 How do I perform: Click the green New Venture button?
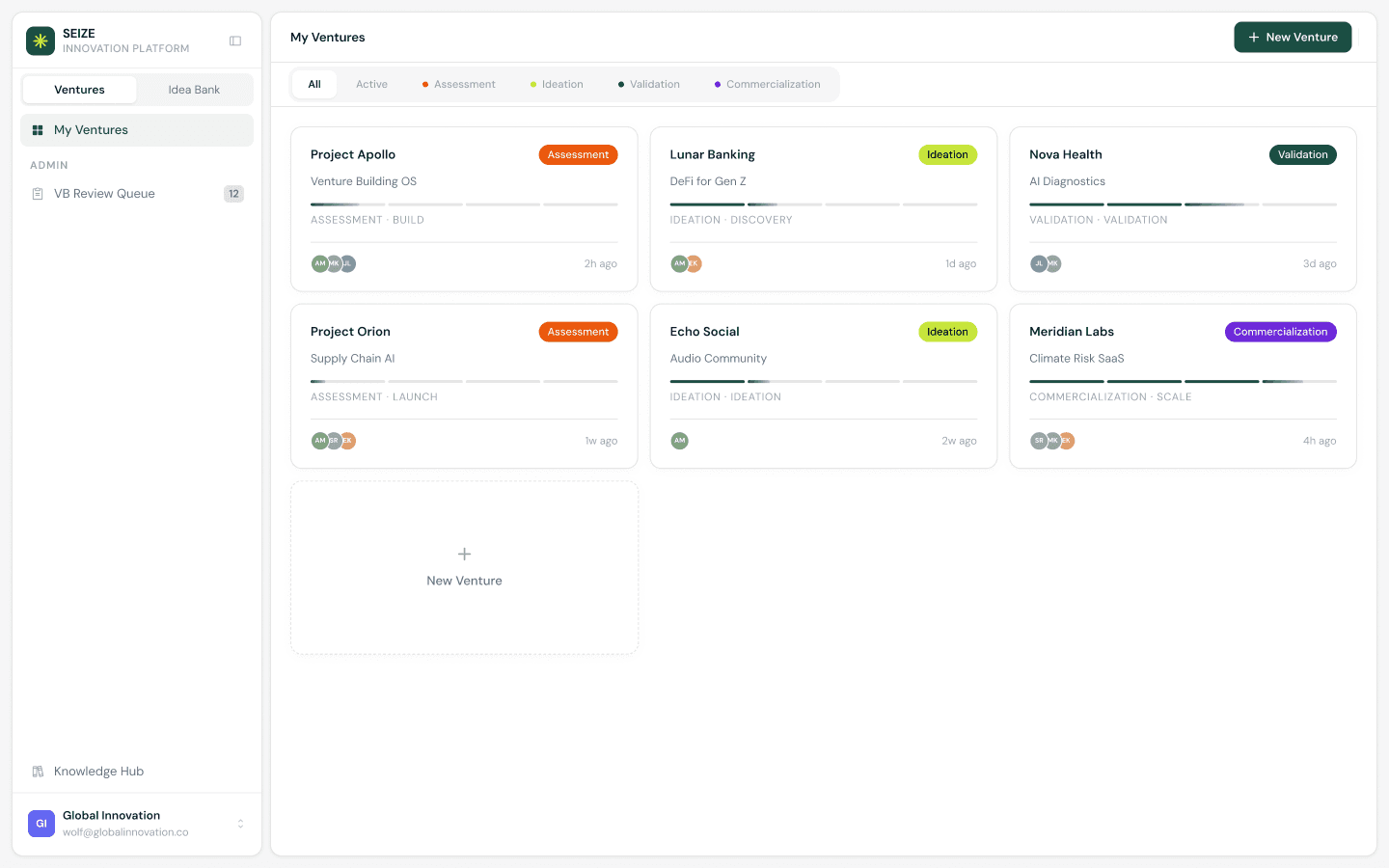pos(1293,37)
